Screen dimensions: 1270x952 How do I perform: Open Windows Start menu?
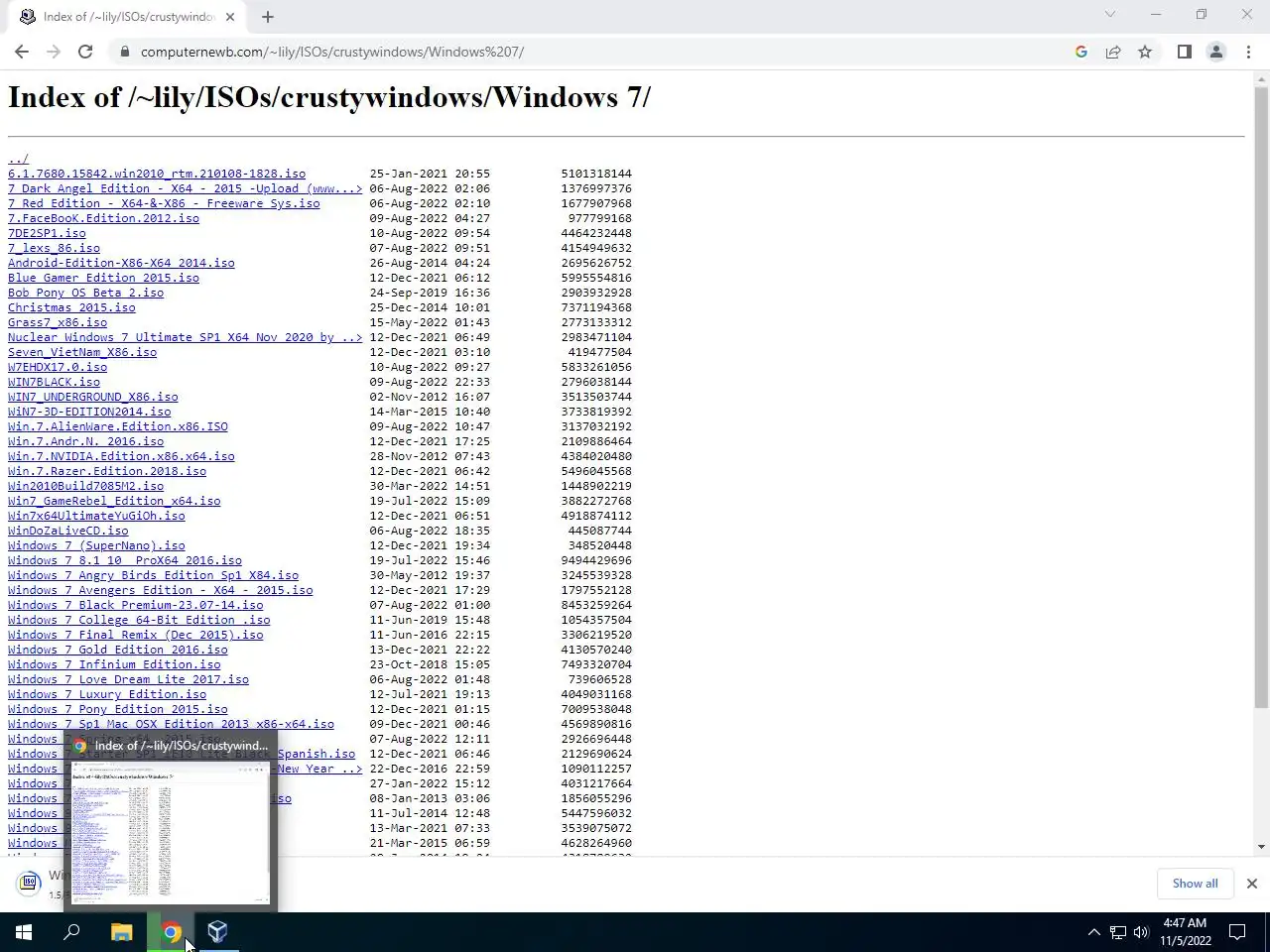click(x=24, y=932)
